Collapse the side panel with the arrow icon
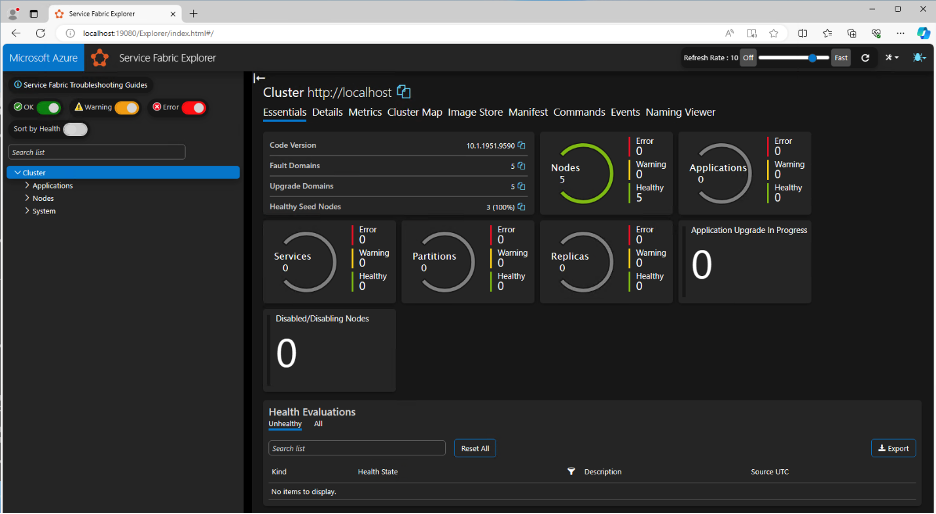 click(x=259, y=78)
